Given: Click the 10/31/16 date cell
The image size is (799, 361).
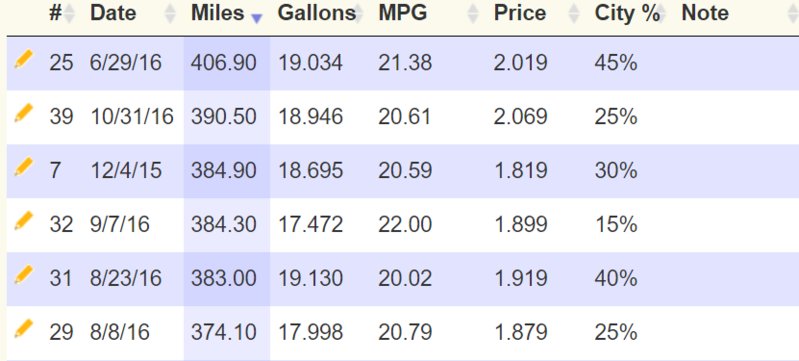Looking at the screenshot, I should (132, 117).
